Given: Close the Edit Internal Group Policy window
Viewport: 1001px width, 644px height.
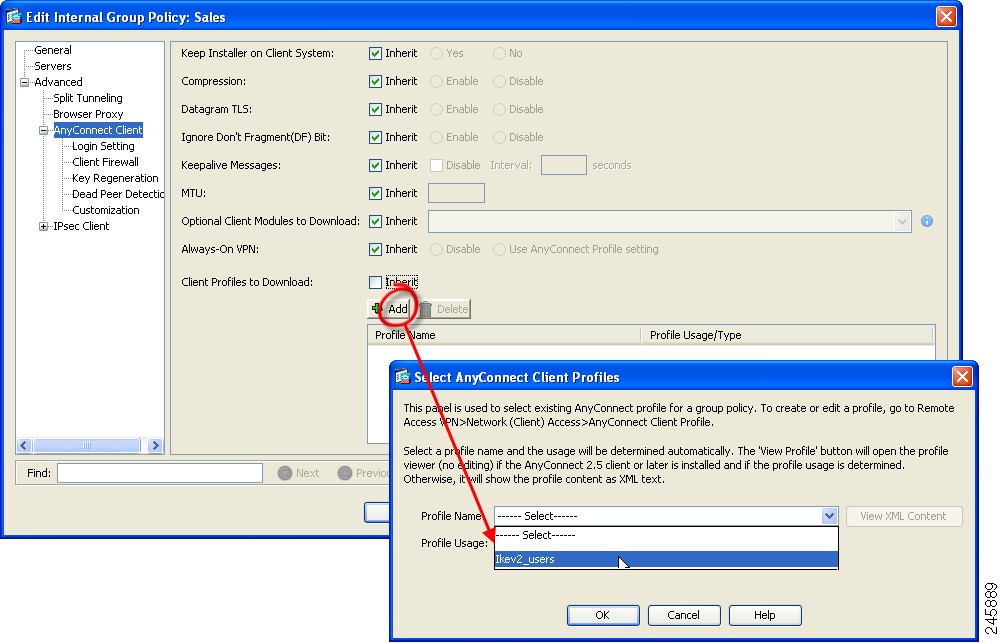Looking at the screenshot, I should [946, 17].
